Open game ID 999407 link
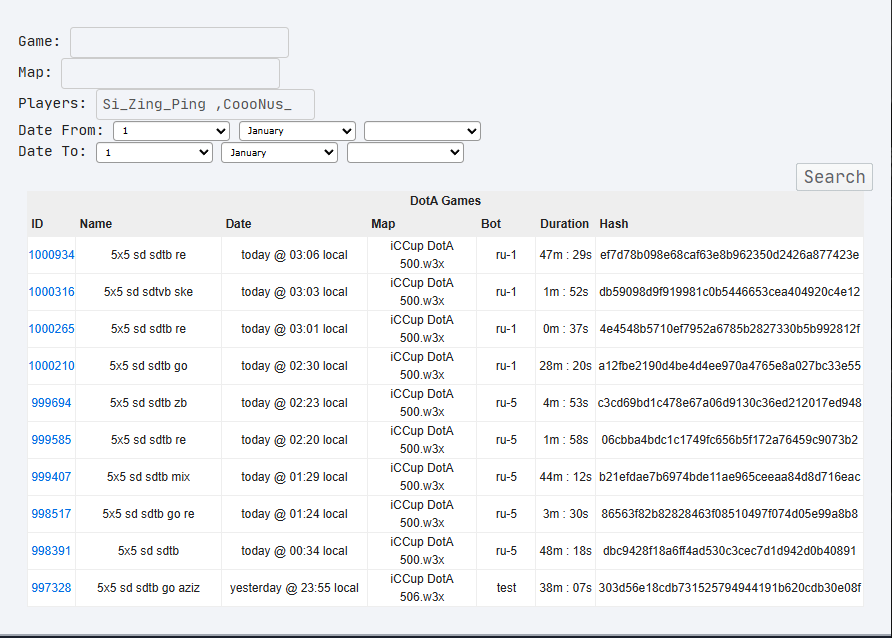 (x=51, y=477)
